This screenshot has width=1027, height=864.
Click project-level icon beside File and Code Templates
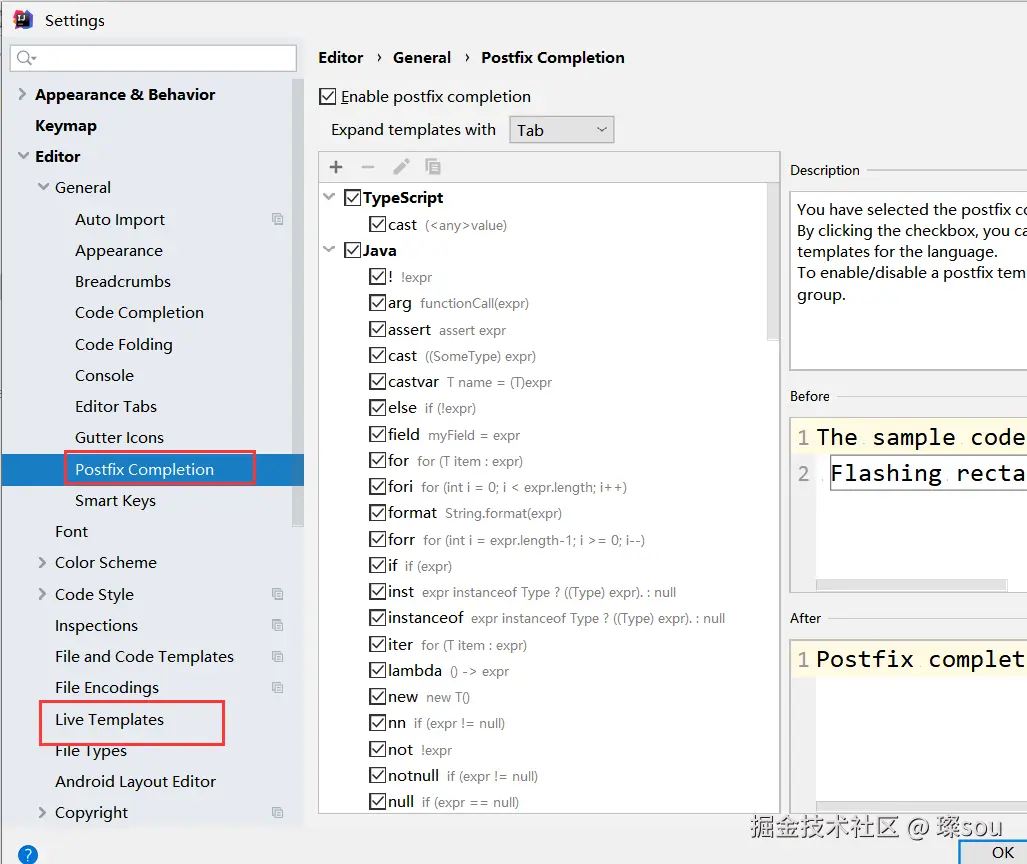point(278,656)
